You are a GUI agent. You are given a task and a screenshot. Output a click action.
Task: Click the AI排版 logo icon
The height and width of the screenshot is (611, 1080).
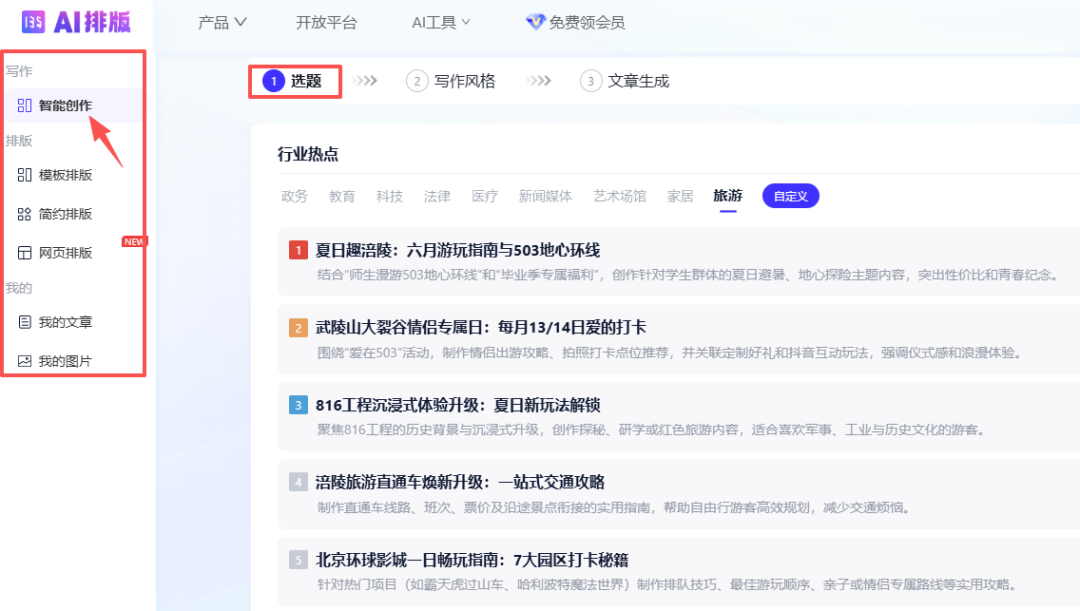(33, 22)
